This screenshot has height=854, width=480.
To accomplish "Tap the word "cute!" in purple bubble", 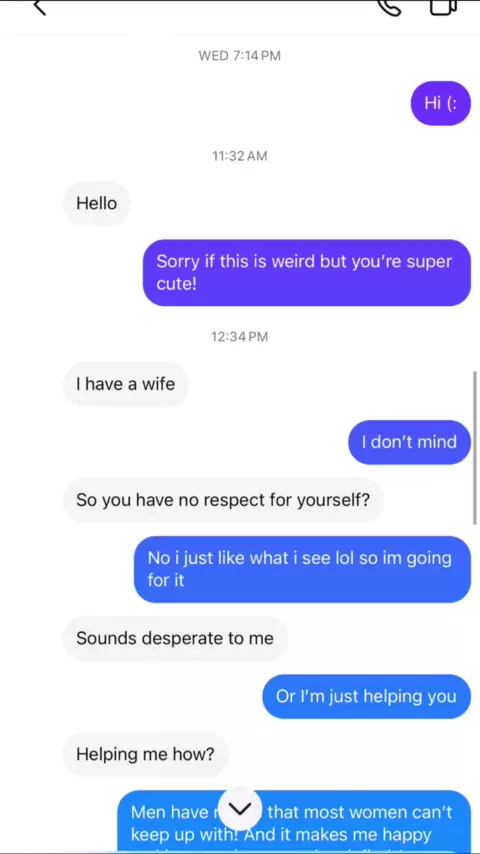I will pos(177,284).
